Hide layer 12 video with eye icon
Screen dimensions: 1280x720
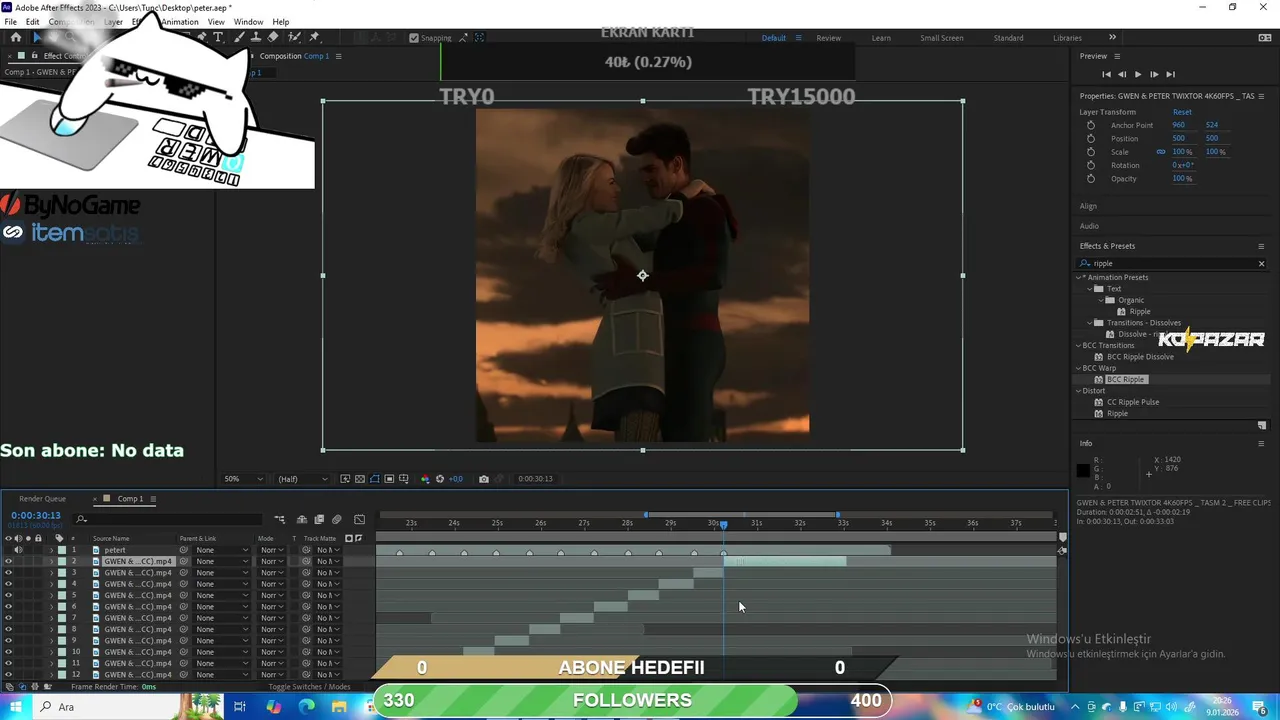pos(8,674)
